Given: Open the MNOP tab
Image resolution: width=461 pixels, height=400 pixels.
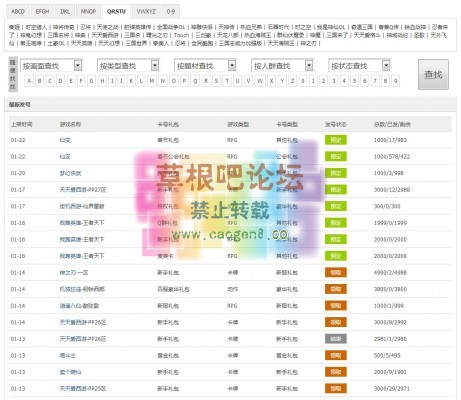Looking at the screenshot, I should click(88, 12).
